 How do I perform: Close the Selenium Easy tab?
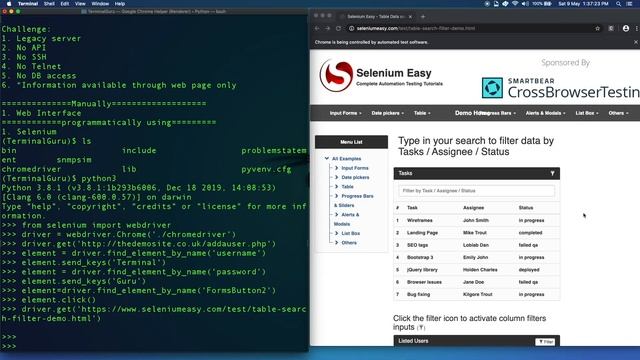click(x=410, y=17)
